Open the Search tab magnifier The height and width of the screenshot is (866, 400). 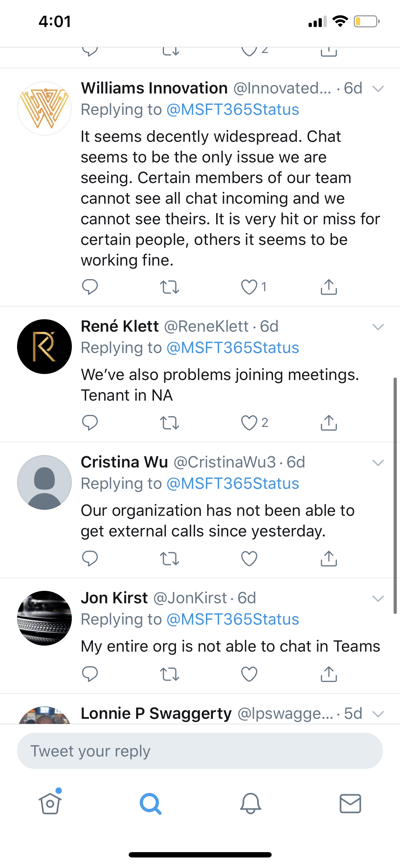click(x=150, y=804)
